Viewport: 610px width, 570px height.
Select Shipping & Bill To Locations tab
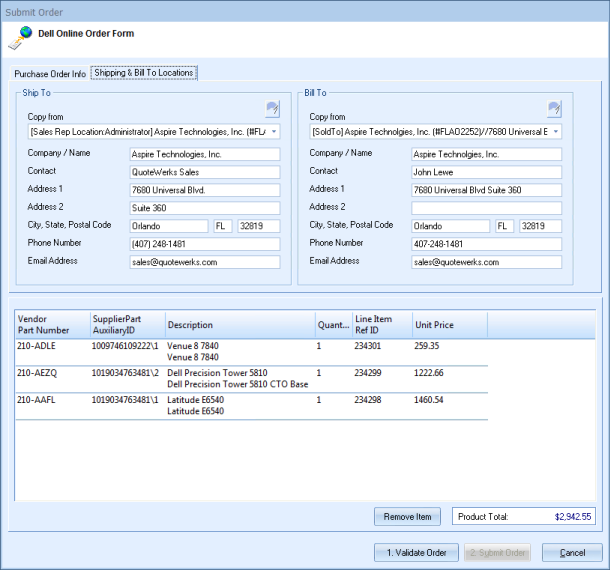pyautogui.click(x=144, y=73)
